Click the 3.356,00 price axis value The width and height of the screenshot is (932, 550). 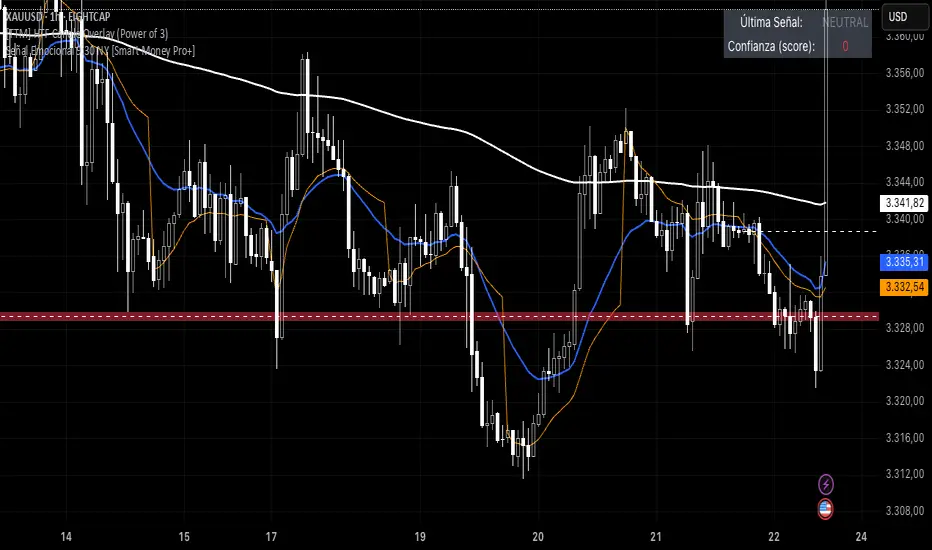905,73
